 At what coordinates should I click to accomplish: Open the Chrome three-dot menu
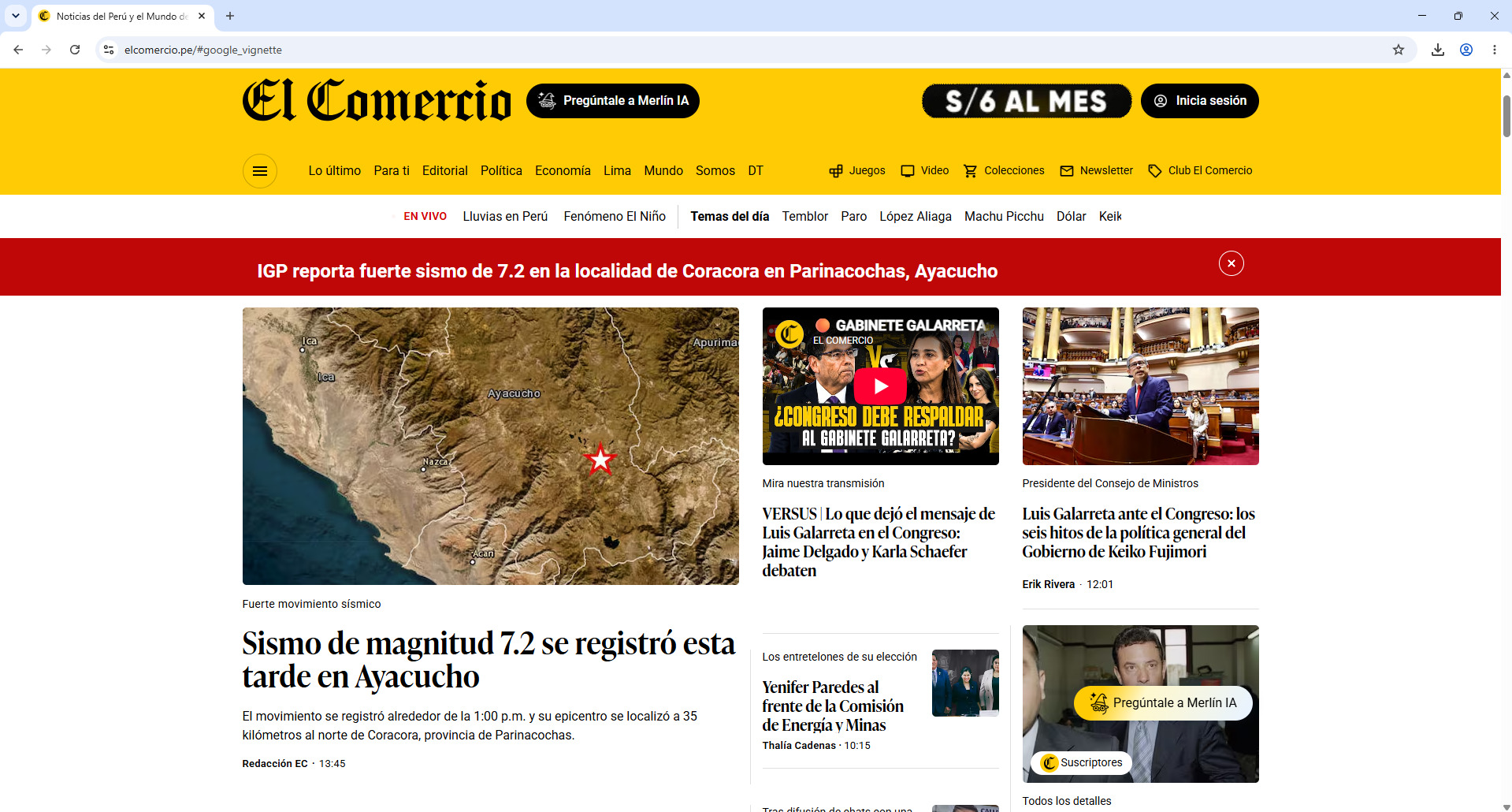coord(1495,50)
